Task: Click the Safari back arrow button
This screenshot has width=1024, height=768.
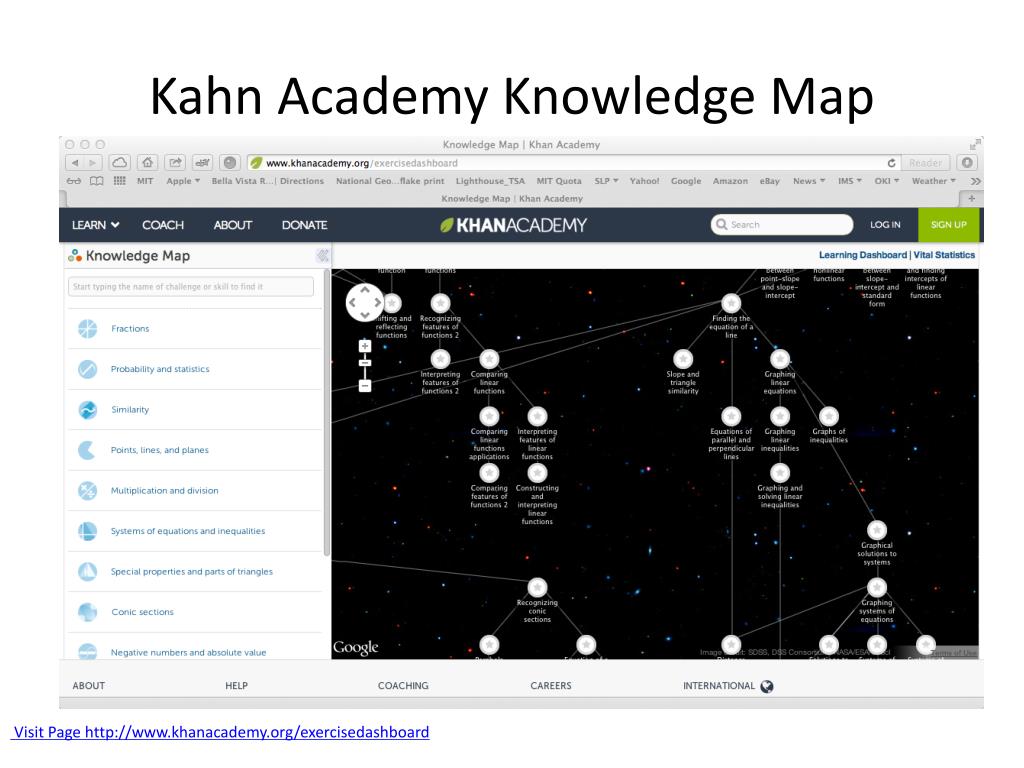Action: [x=75, y=163]
